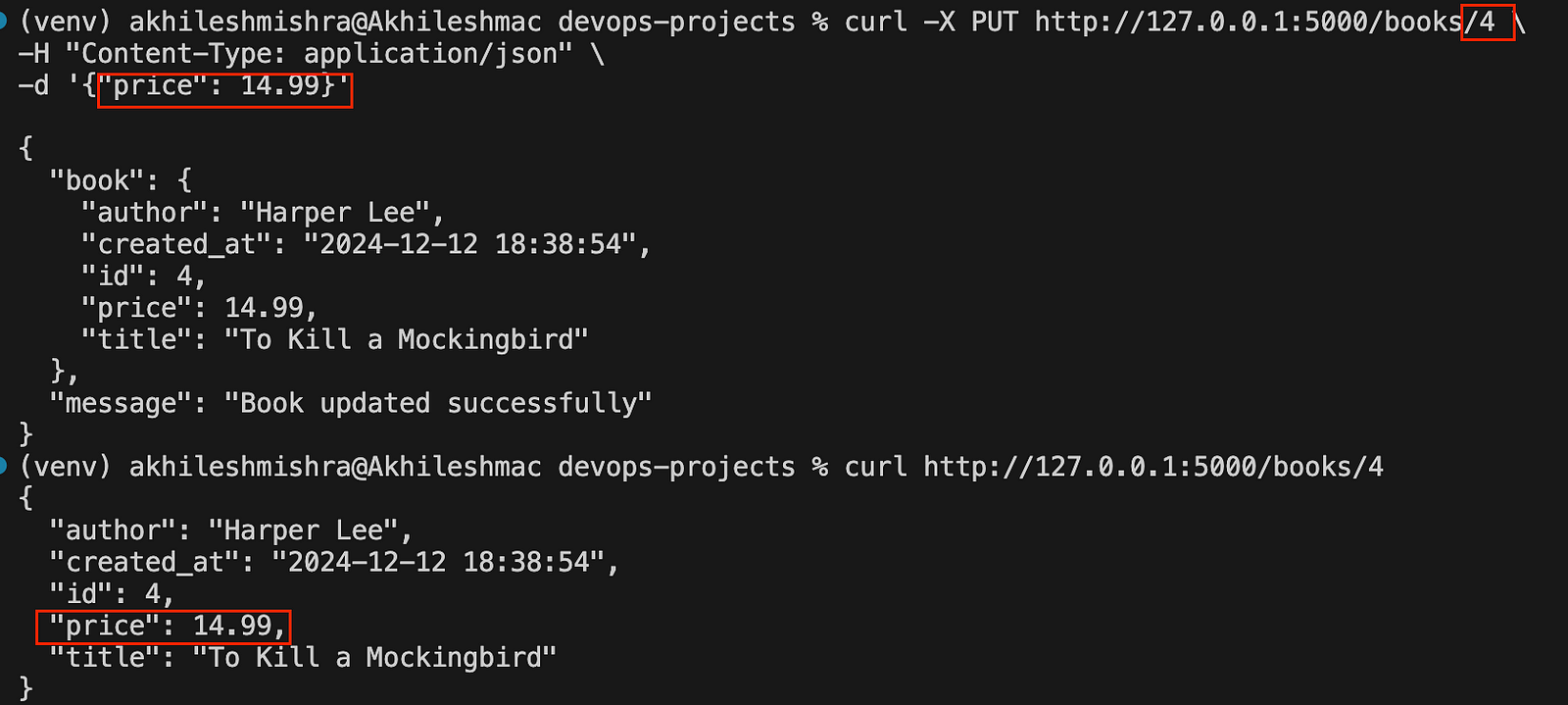Click the highlighted price line in GET response
This screenshot has height=705, width=1568.
coord(163,626)
